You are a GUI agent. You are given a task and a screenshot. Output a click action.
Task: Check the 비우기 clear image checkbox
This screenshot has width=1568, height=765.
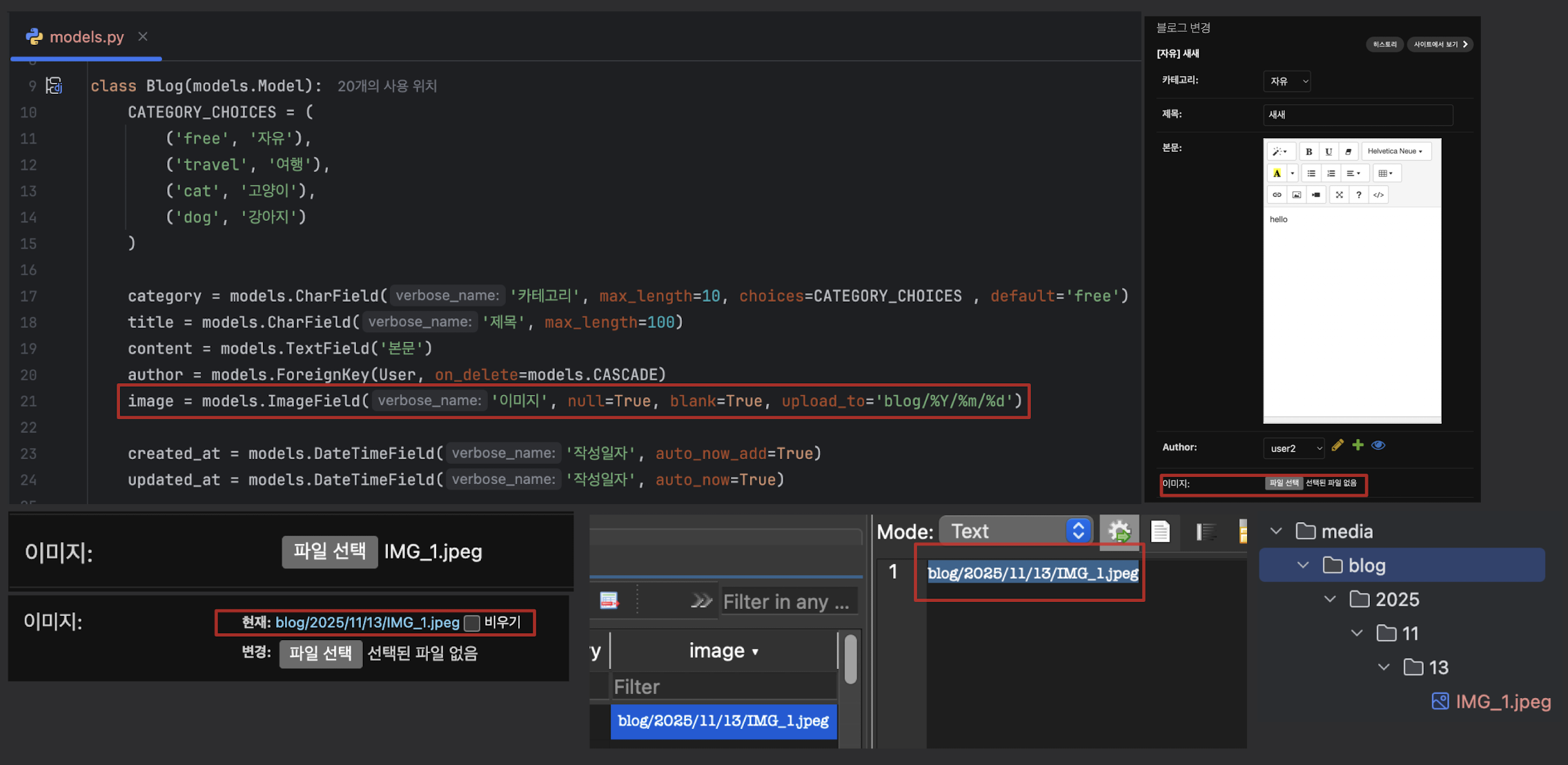[472, 623]
